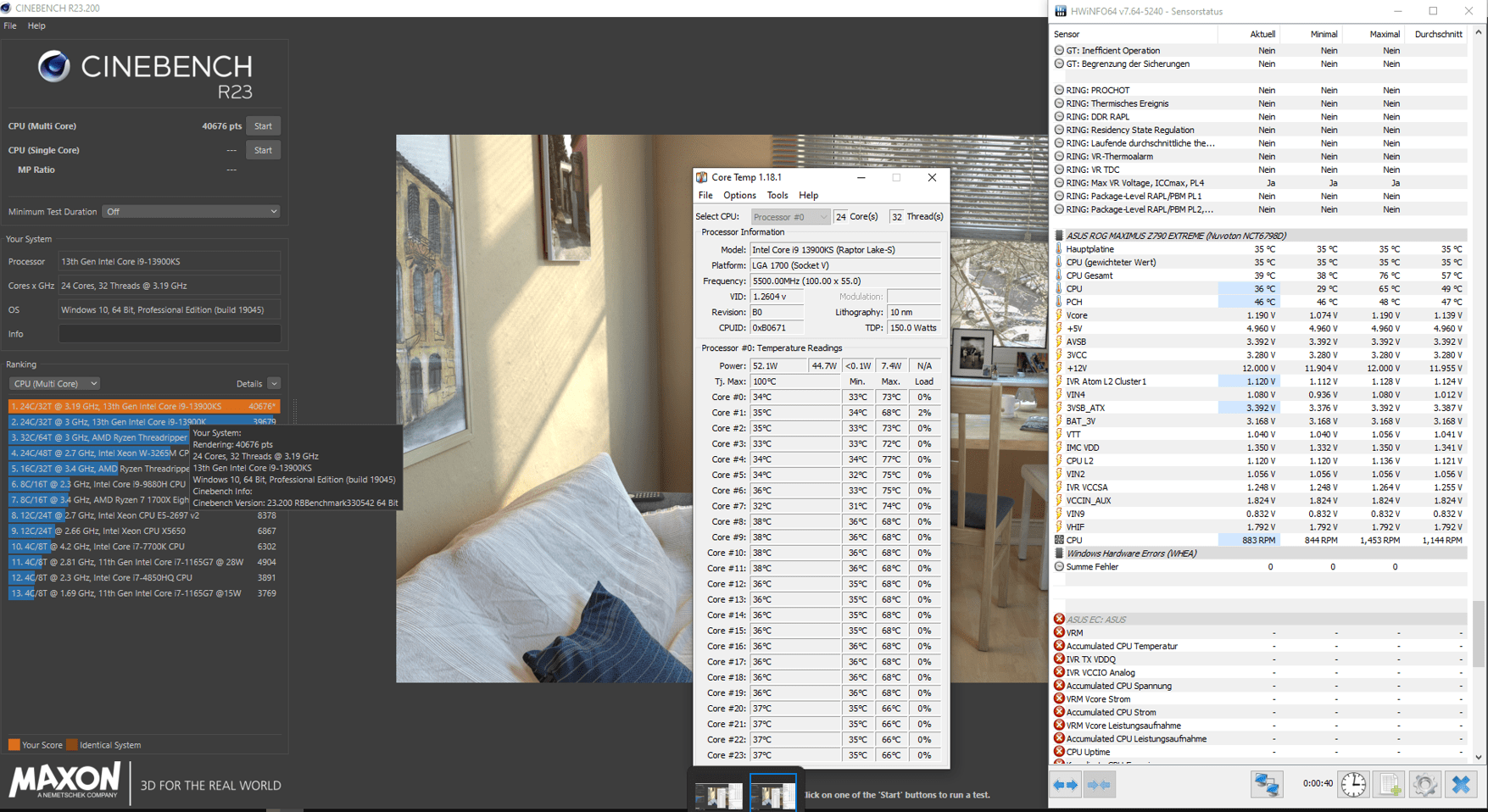Click HWiNFO logging sheet icon
The width and height of the screenshot is (1488, 812).
1390,785
